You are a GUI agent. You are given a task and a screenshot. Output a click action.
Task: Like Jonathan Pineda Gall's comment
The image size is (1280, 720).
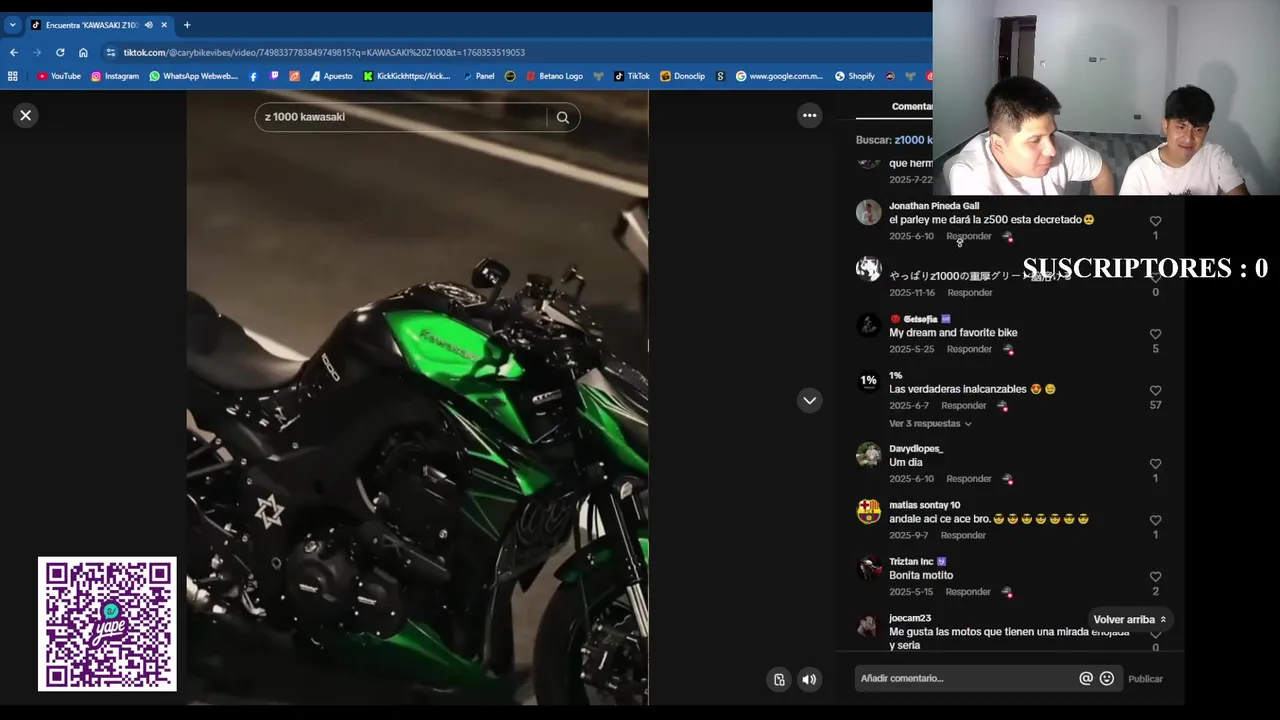point(1155,221)
